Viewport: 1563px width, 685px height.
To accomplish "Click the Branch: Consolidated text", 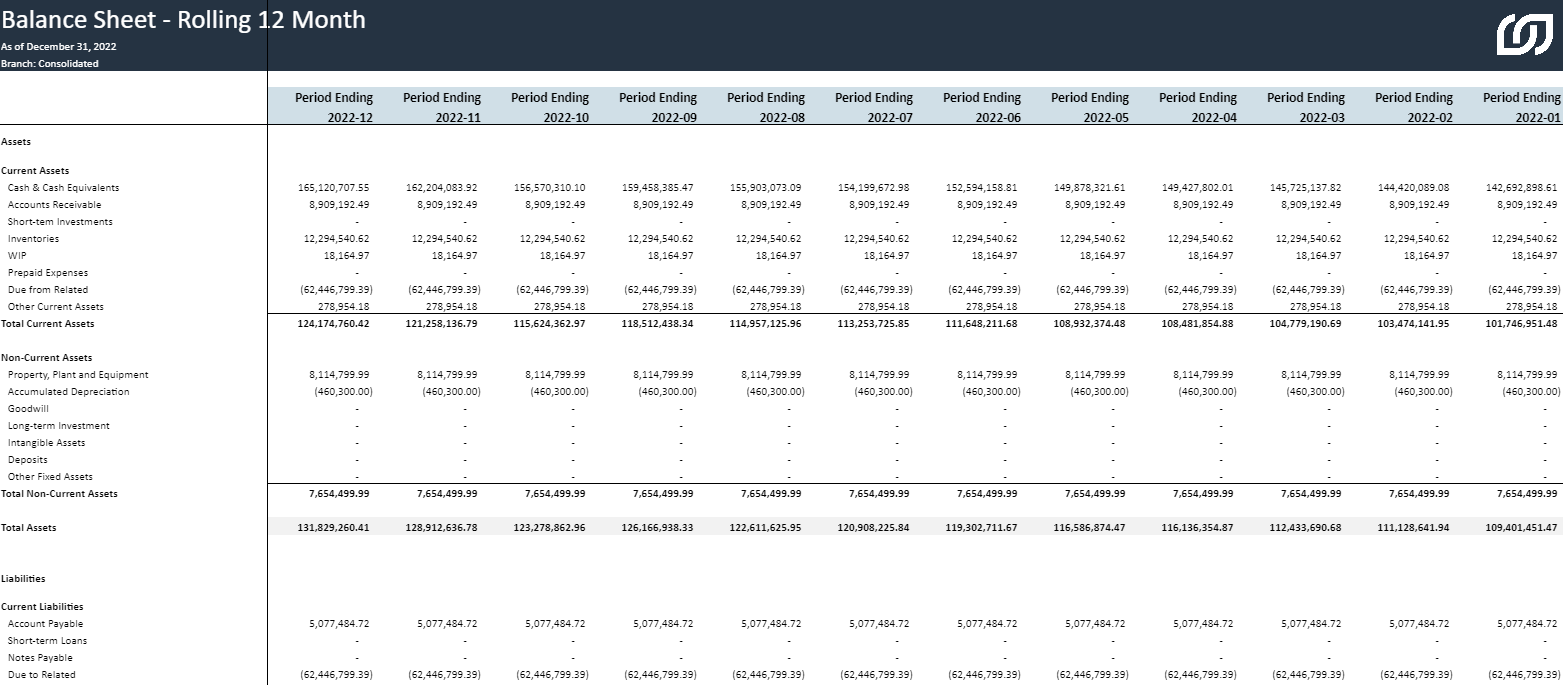I will coord(50,63).
